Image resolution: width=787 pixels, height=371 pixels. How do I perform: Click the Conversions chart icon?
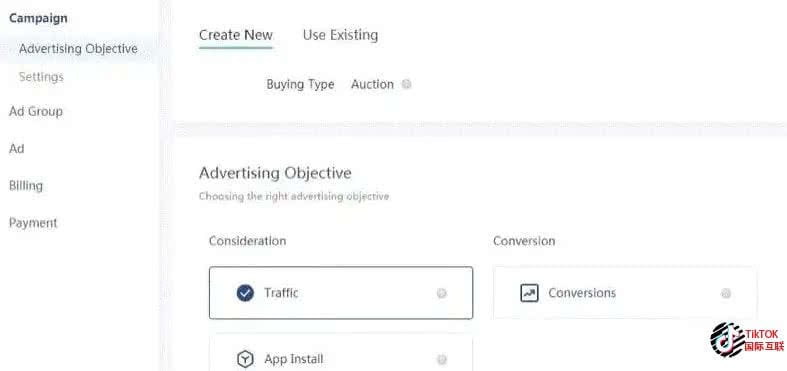(x=529, y=293)
